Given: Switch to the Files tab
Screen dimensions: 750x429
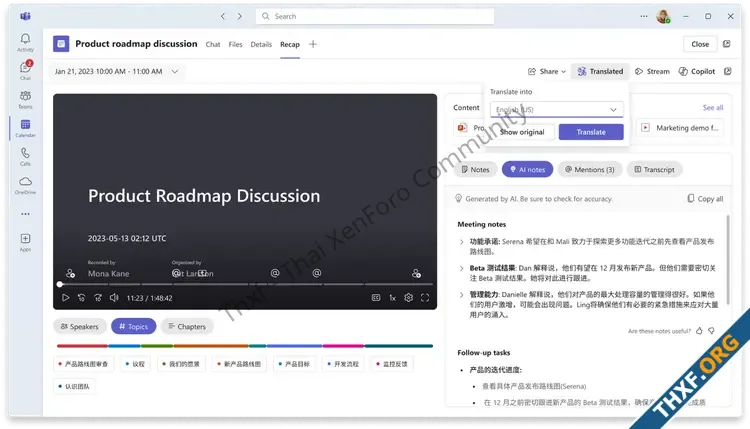Looking at the screenshot, I should click(235, 44).
